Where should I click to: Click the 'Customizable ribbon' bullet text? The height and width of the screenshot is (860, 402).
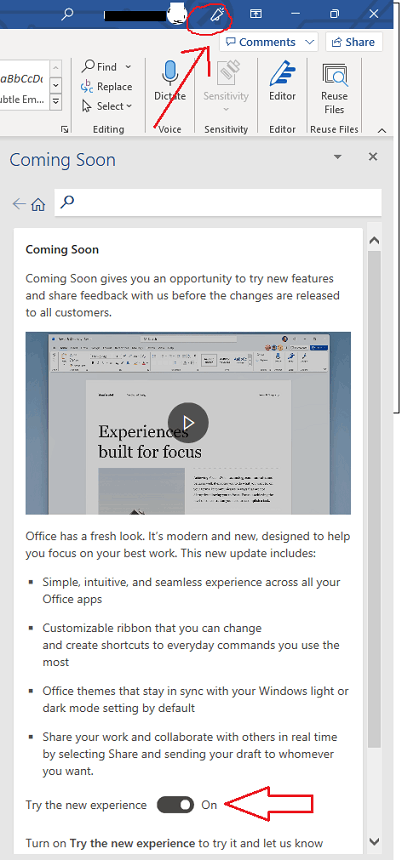tap(191, 645)
